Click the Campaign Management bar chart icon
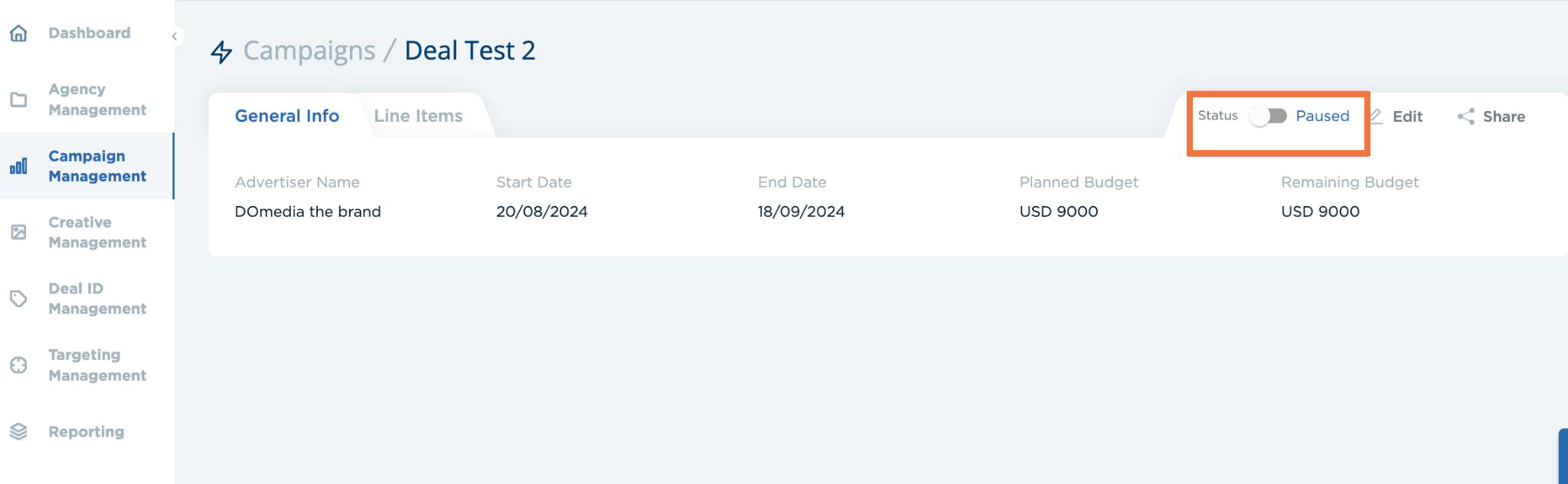1568x484 pixels. 18,165
